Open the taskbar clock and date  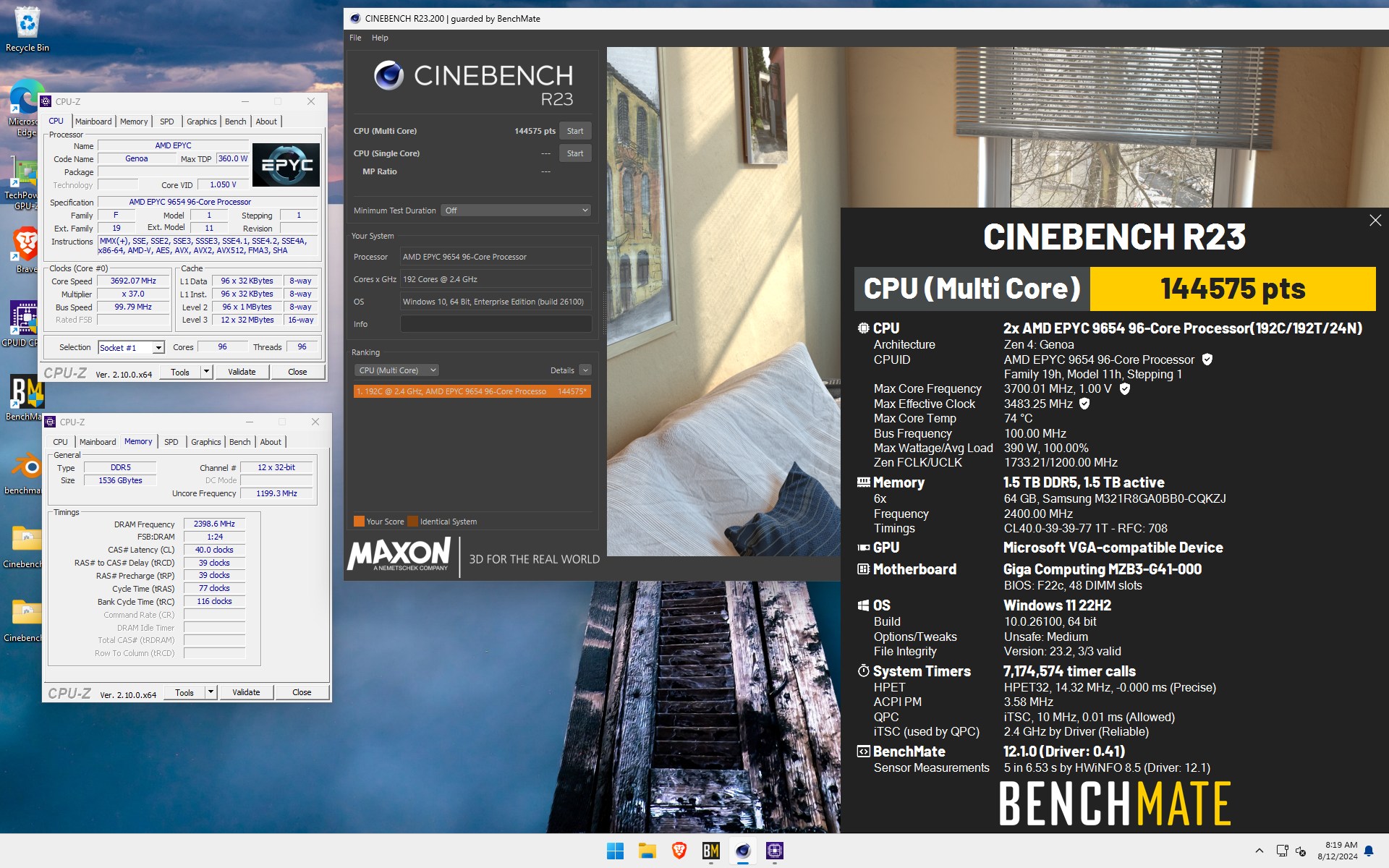pyautogui.click(x=1337, y=851)
